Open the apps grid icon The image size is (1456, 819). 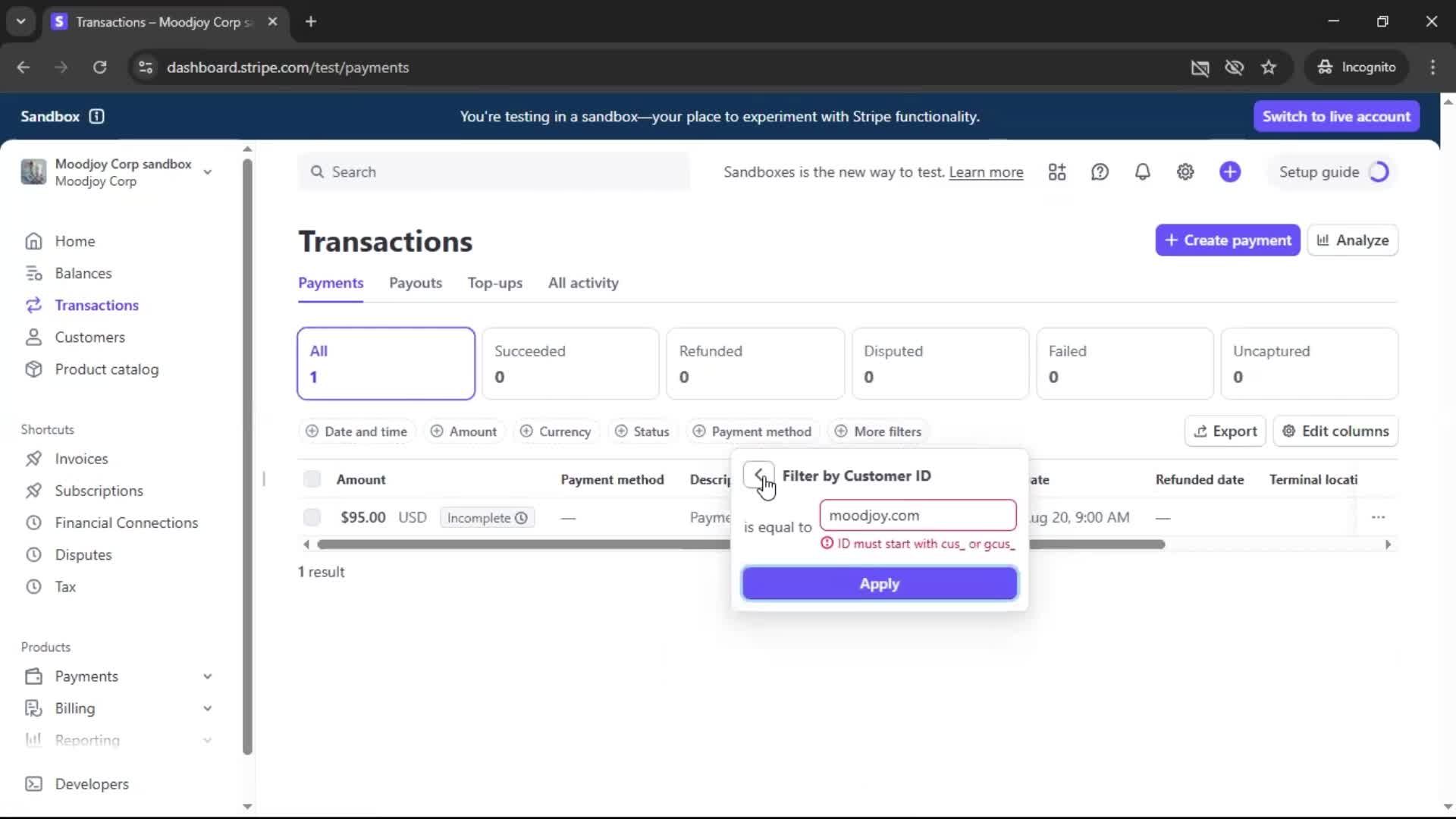pos(1057,172)
